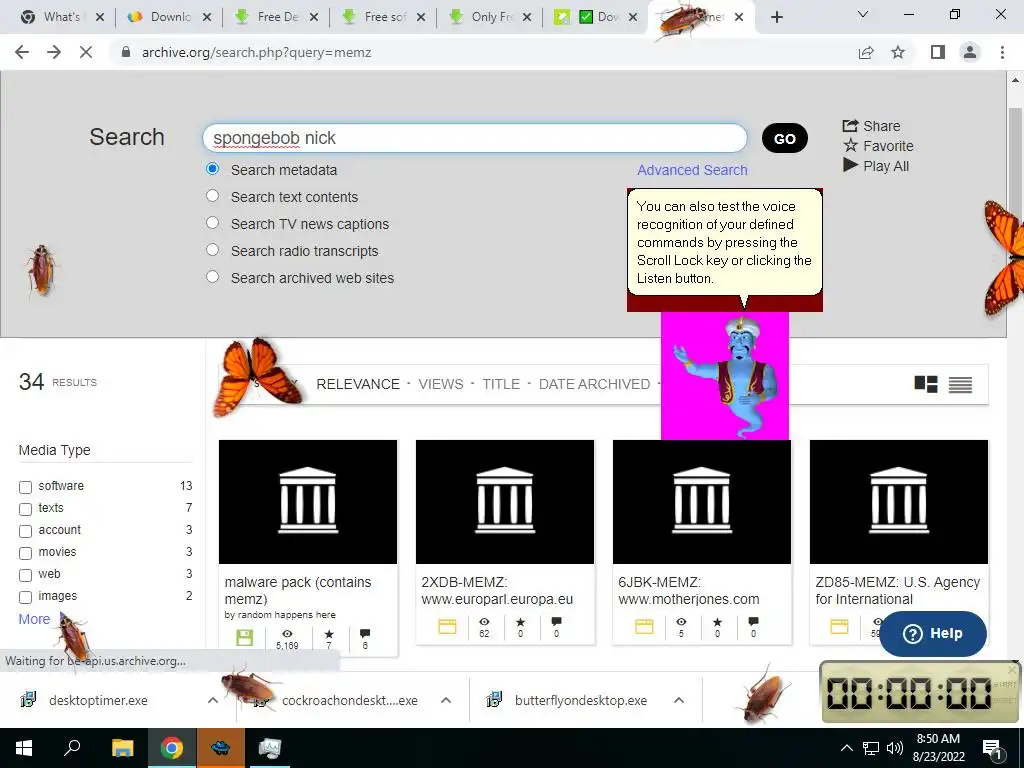
Task: Check the movies media type filter
Action: coord(25,553)
